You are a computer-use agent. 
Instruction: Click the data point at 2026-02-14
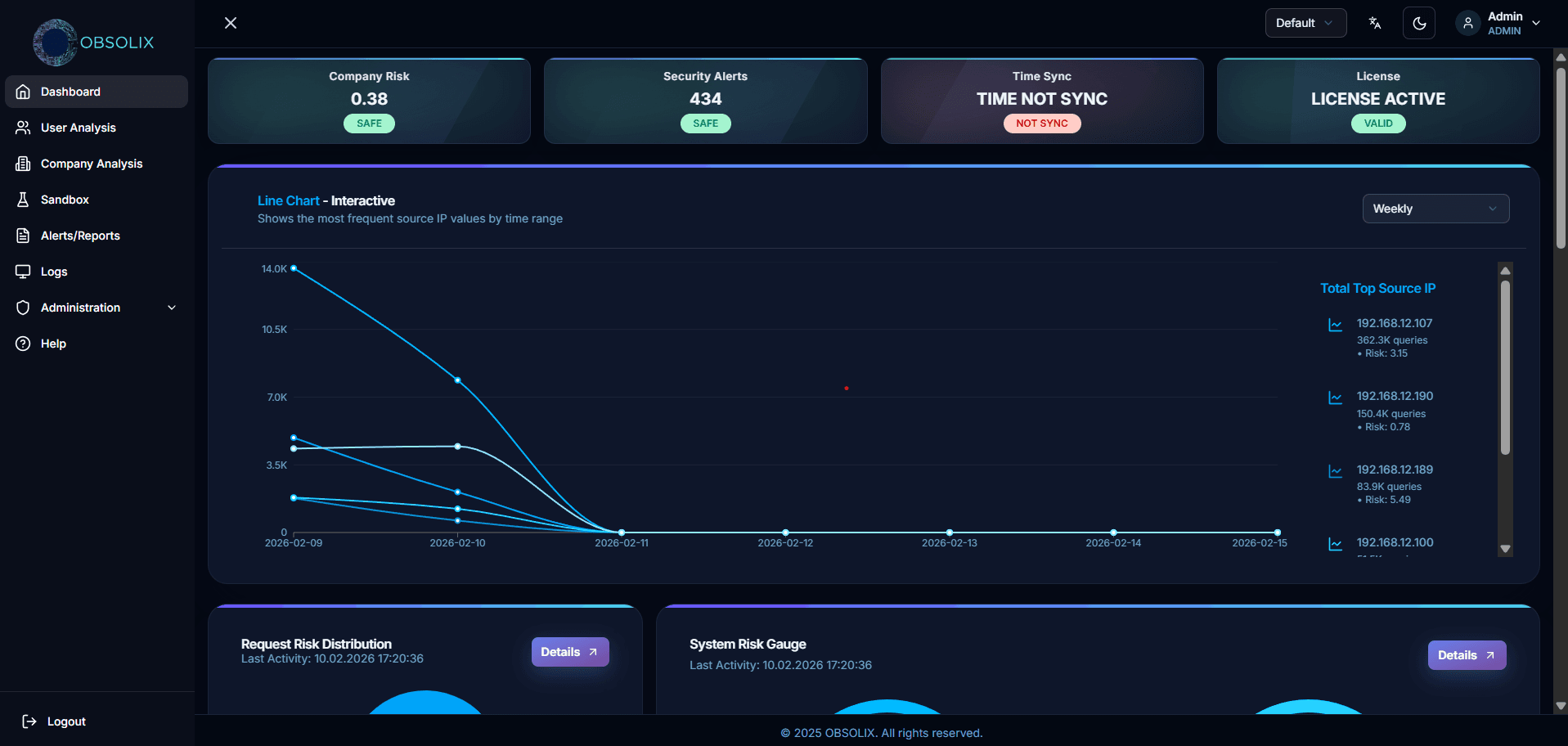tap(1113, 533)
